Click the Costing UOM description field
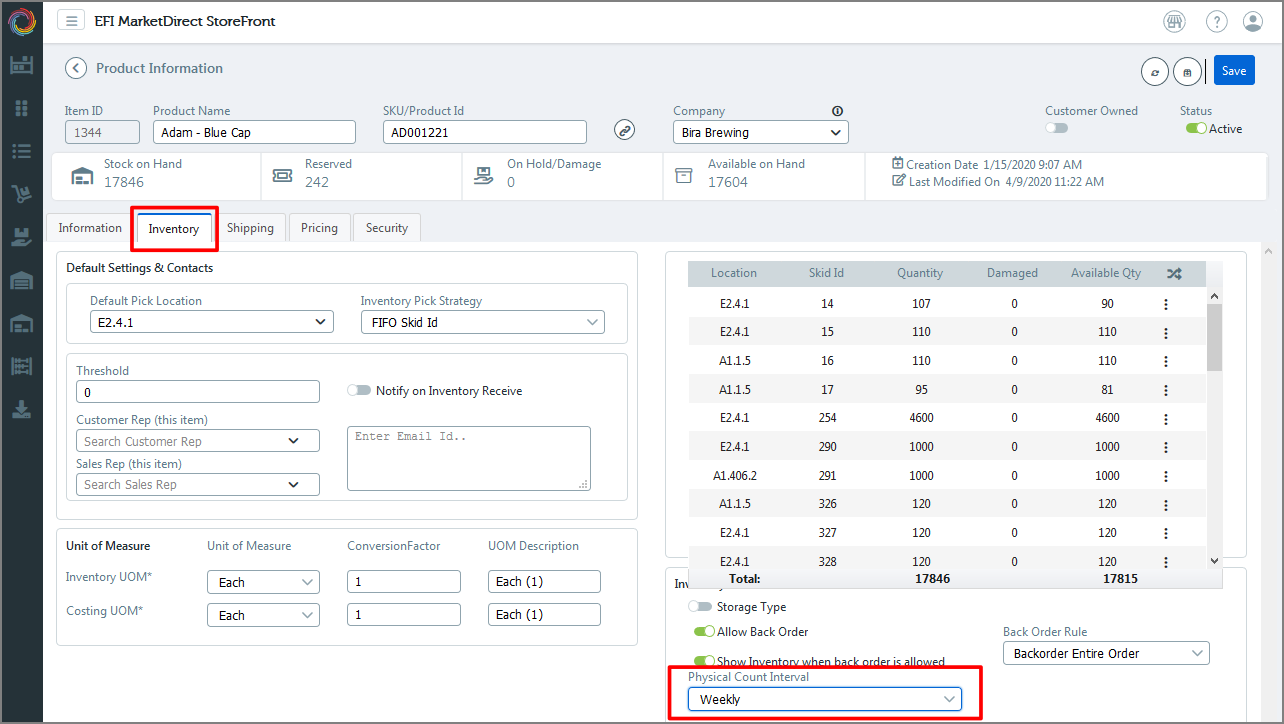Viewport: 1284px width, 724px height. (544, 615)
